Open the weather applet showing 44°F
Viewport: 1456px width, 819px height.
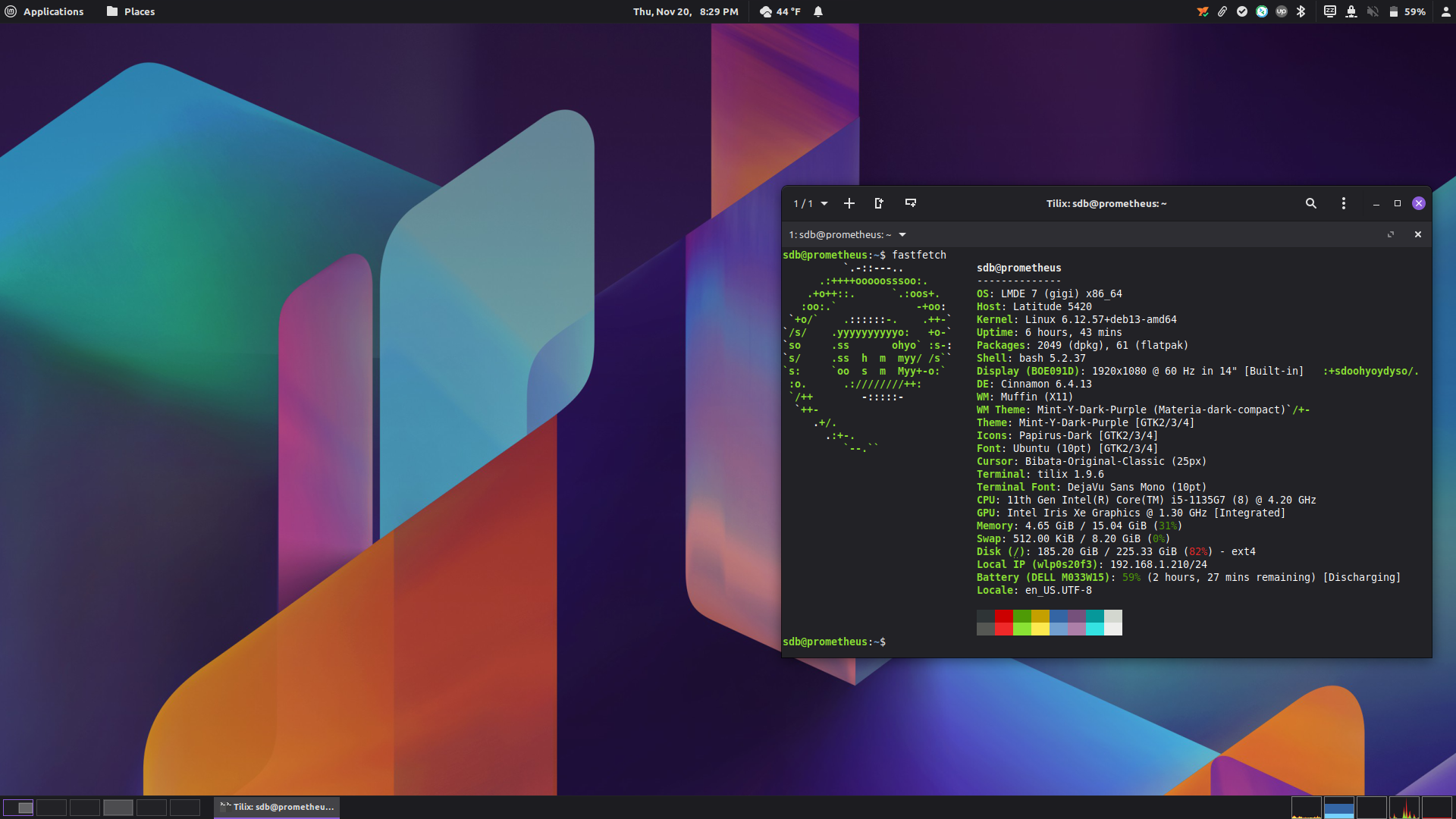780,11
